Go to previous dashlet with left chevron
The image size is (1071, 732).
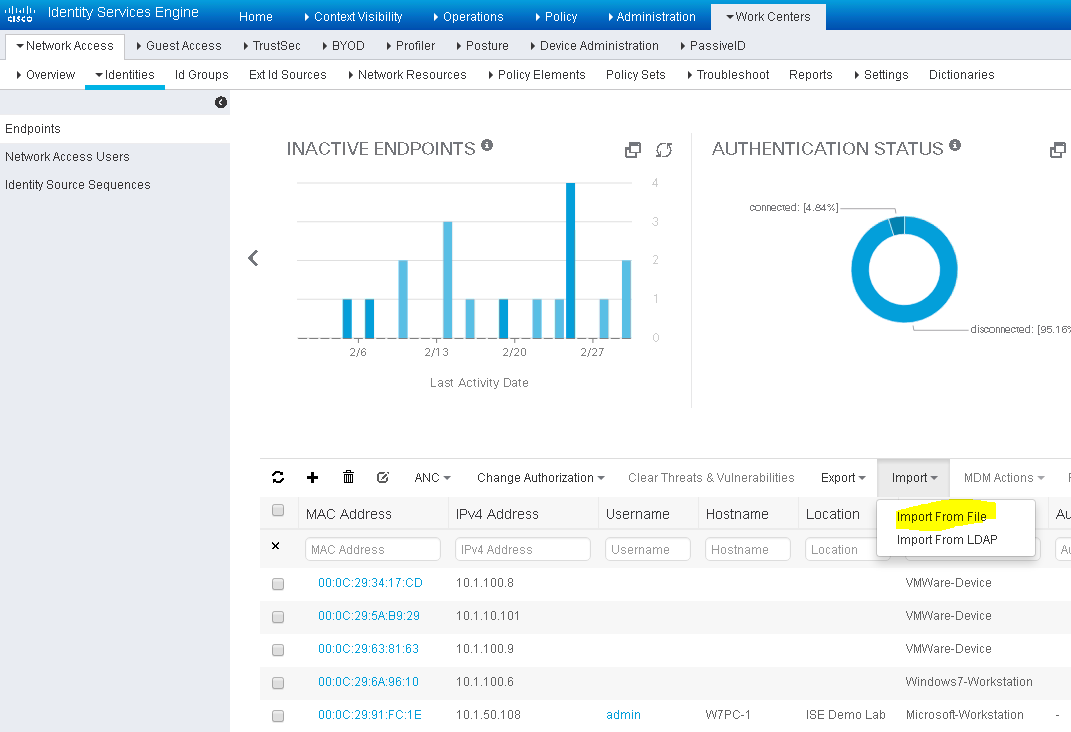(253, 258)
